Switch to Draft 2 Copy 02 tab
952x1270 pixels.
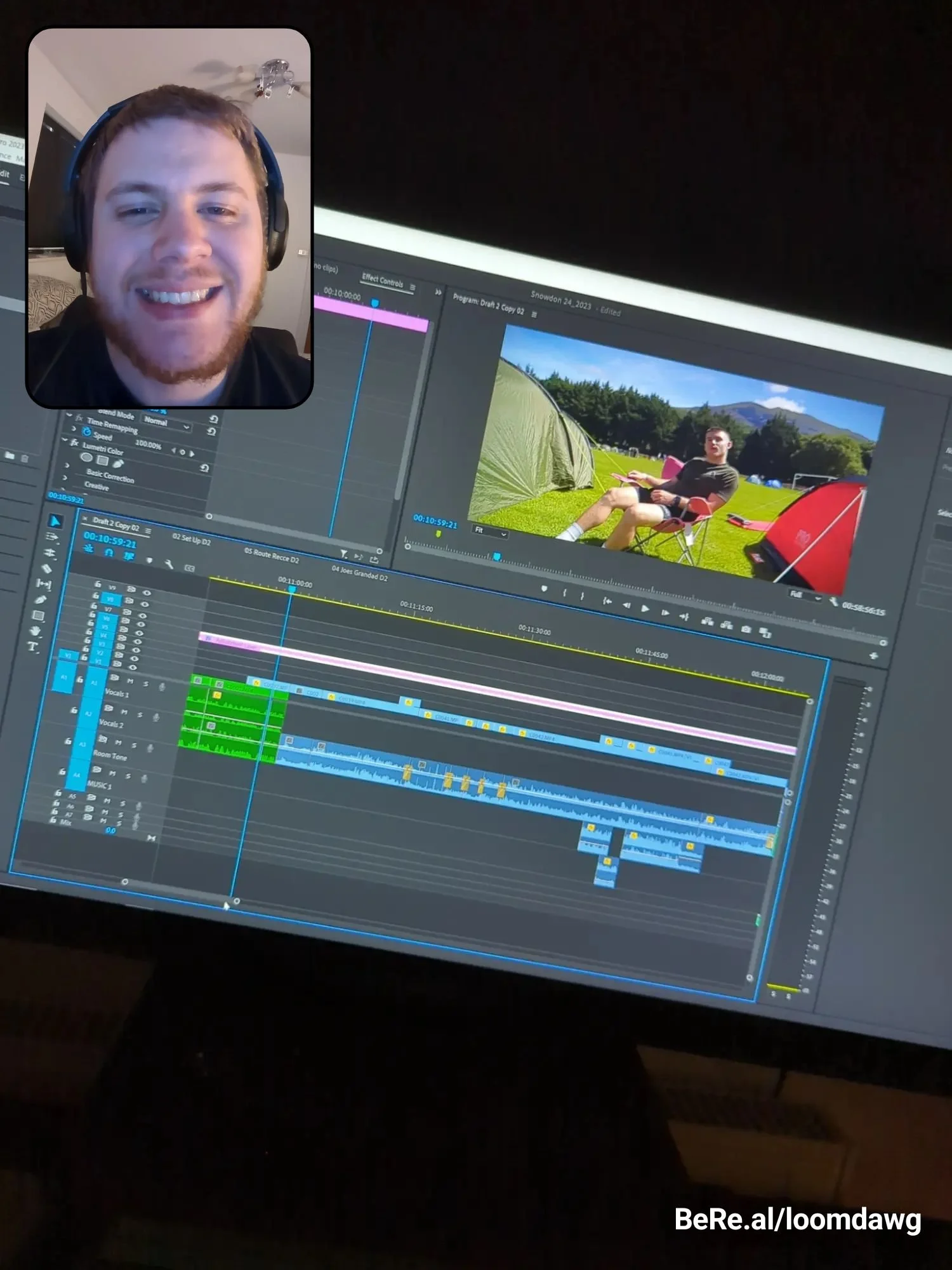pos(116,525)
